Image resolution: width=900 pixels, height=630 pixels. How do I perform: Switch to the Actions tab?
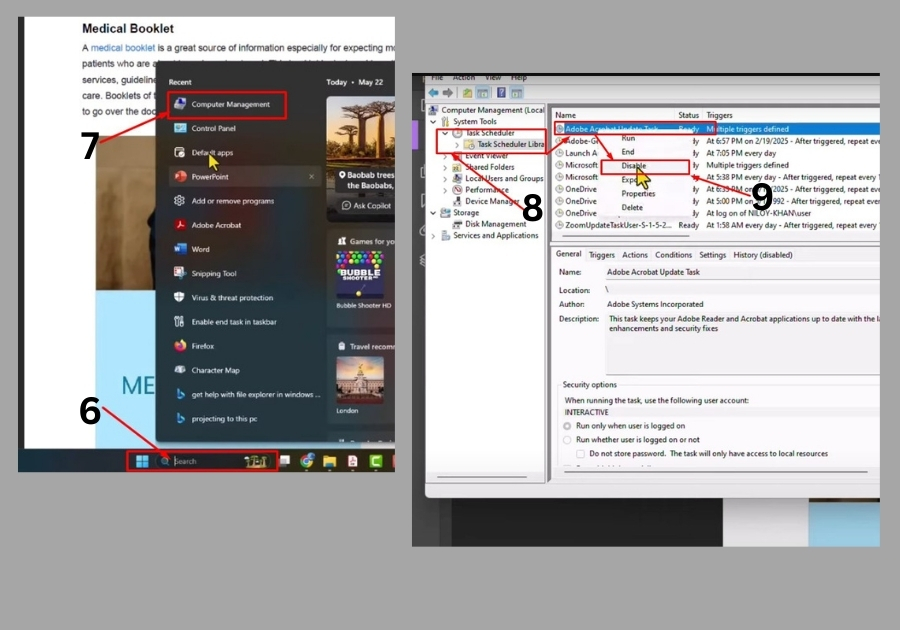[635, 255]
